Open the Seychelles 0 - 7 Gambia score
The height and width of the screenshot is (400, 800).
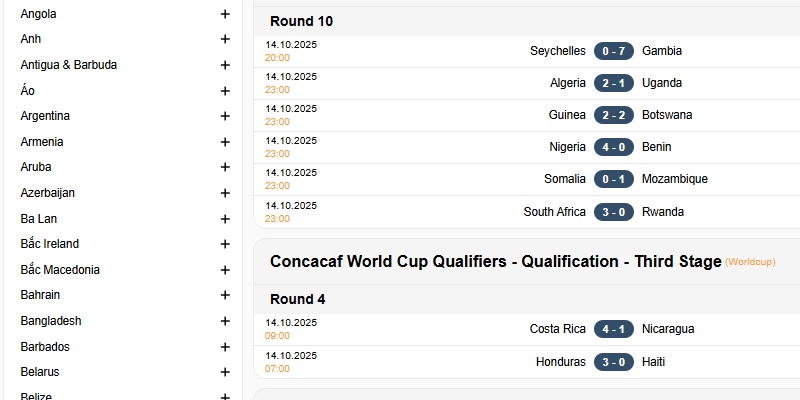pyautogui.click(x=614, y=51)
